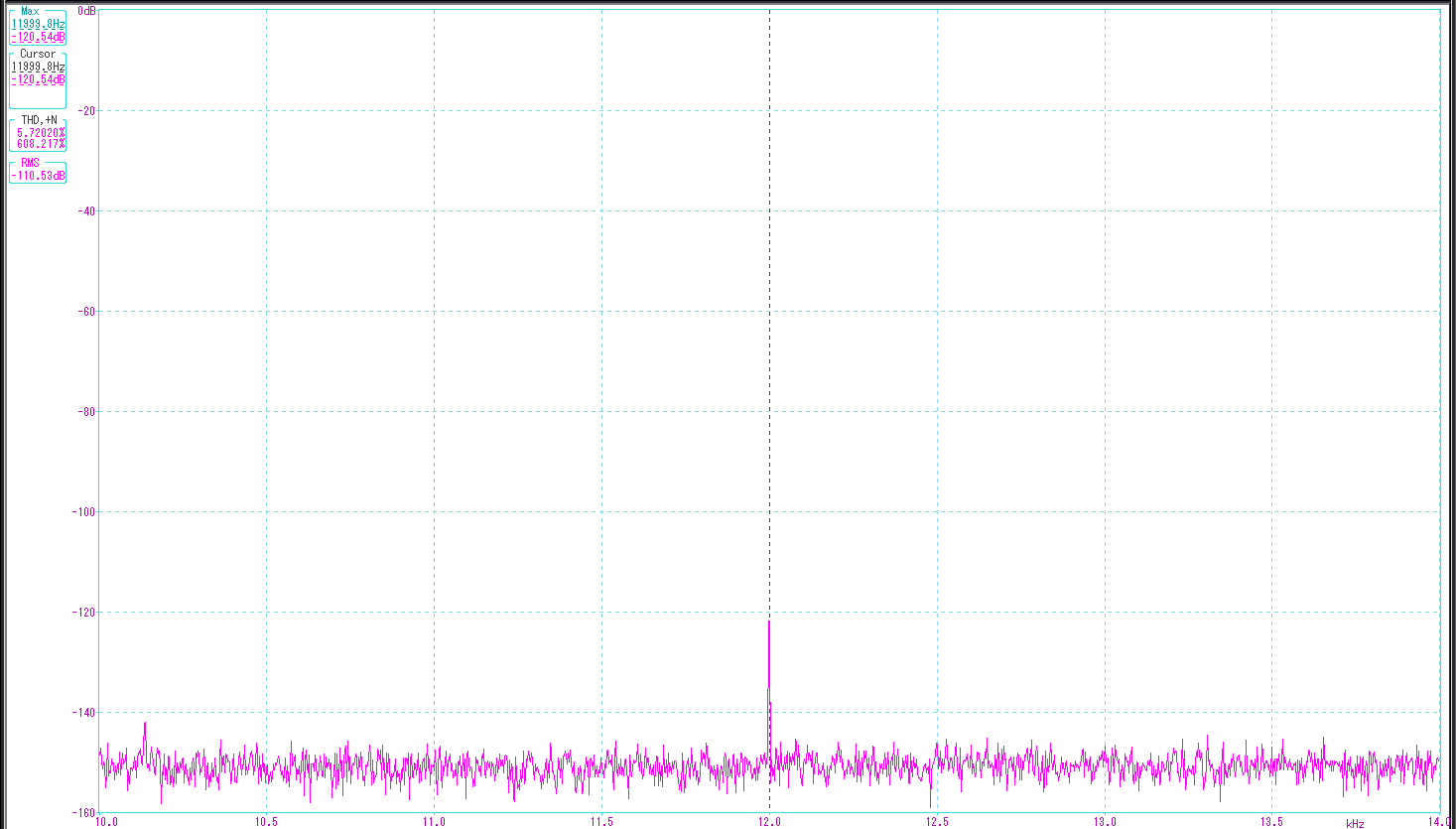Click the RMS panel title
Viewport: 1456px width, 829px height.
pos(31,163)
